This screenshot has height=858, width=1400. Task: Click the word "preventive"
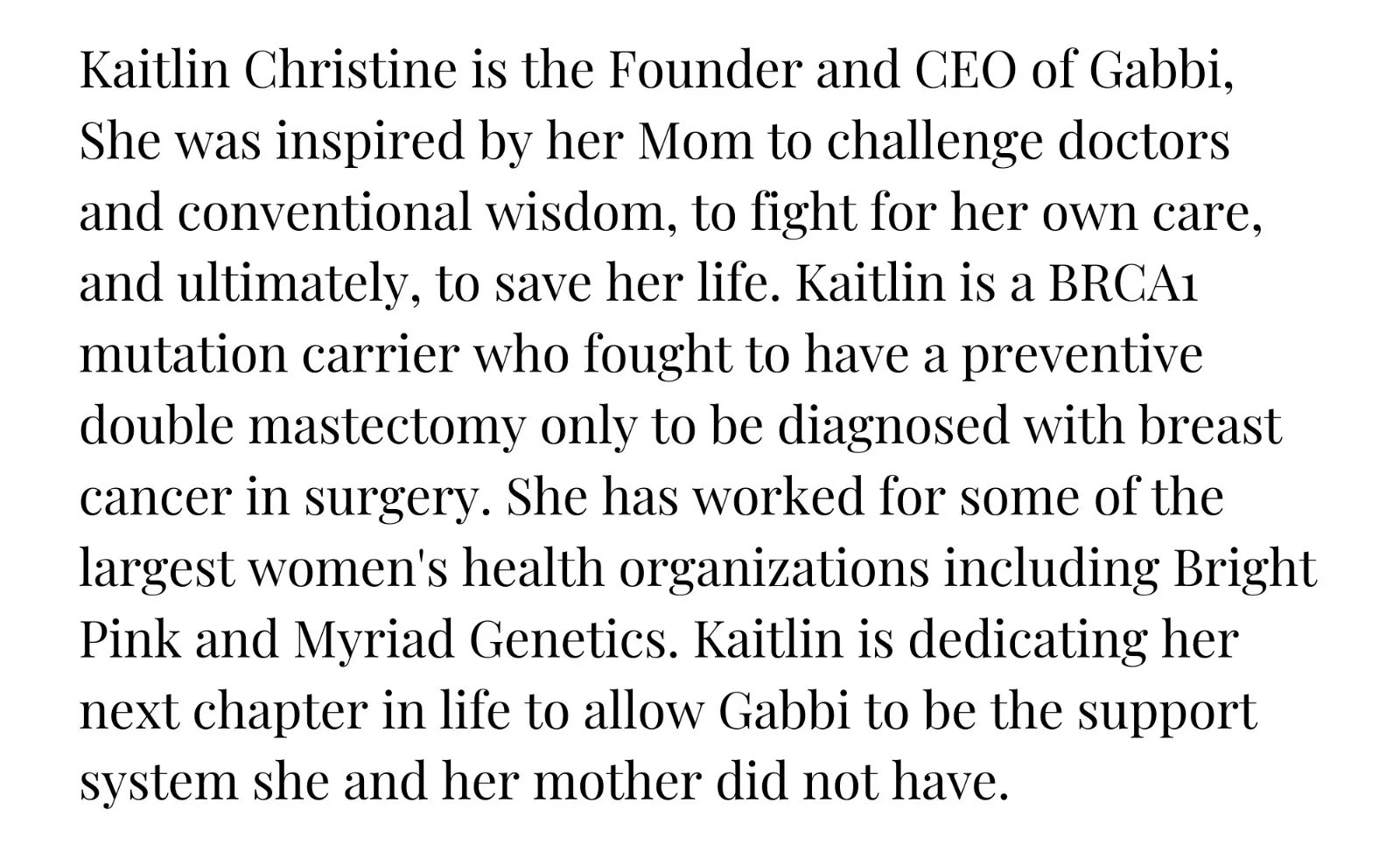1082,357
